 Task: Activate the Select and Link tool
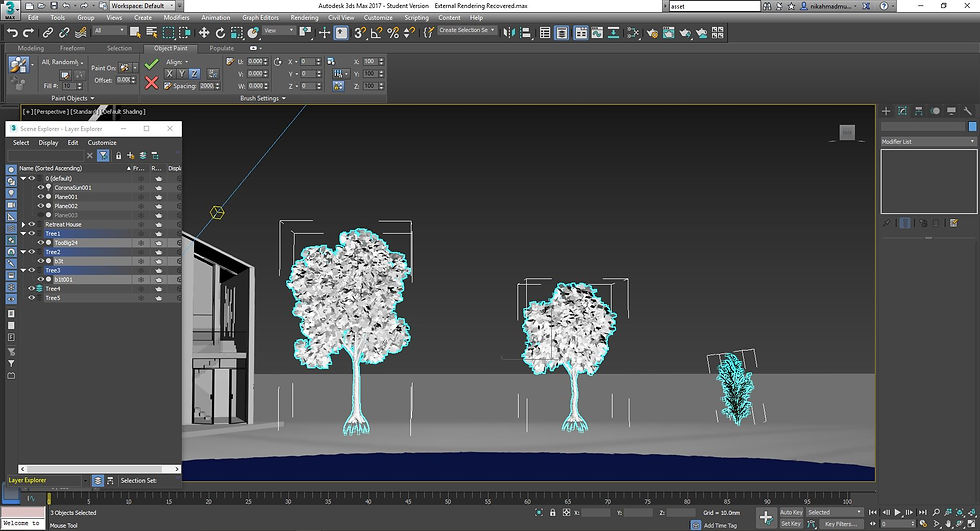click(48, 32)
